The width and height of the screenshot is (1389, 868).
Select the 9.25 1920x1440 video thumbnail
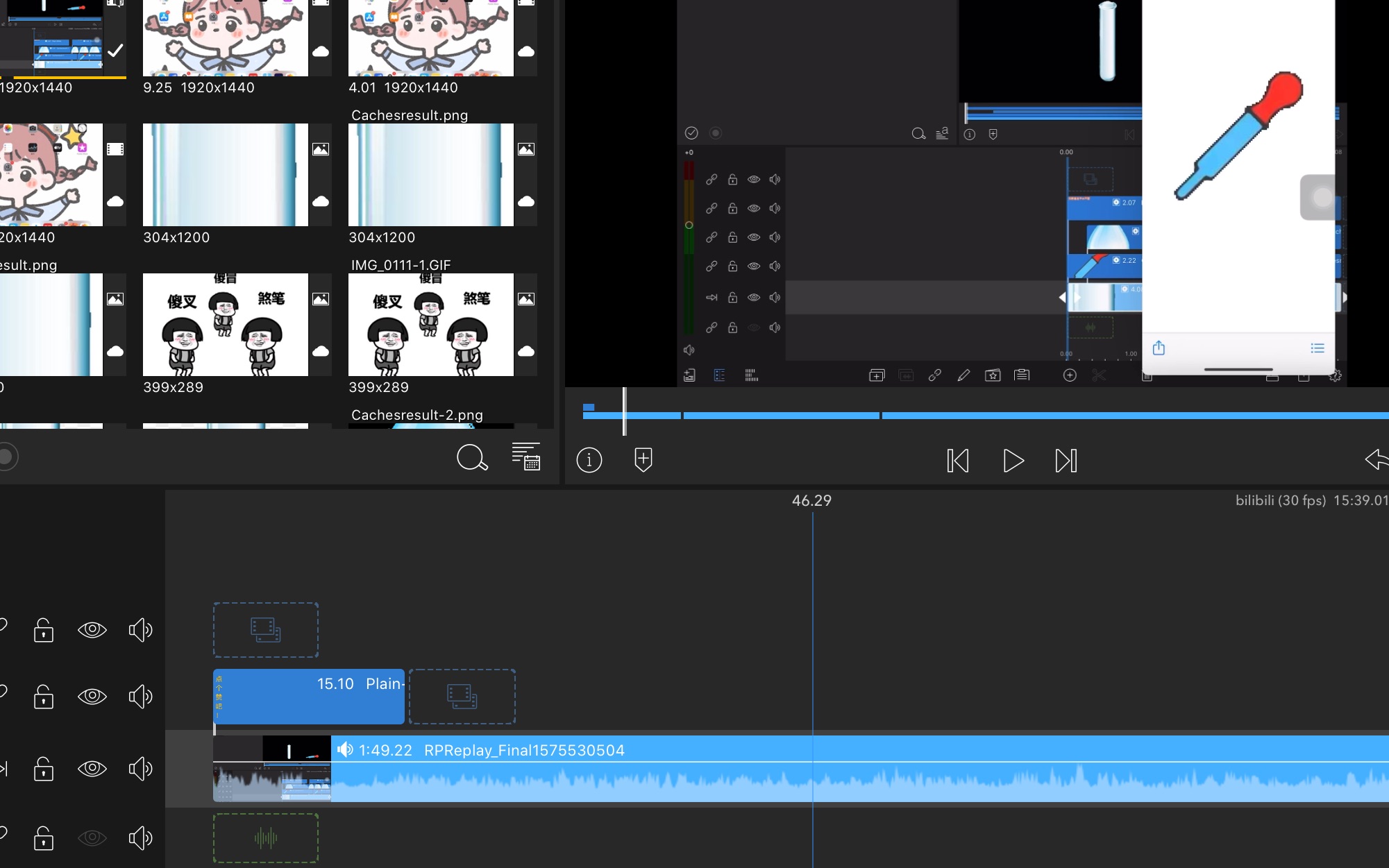pyautogui.click(x=225, y=38)
